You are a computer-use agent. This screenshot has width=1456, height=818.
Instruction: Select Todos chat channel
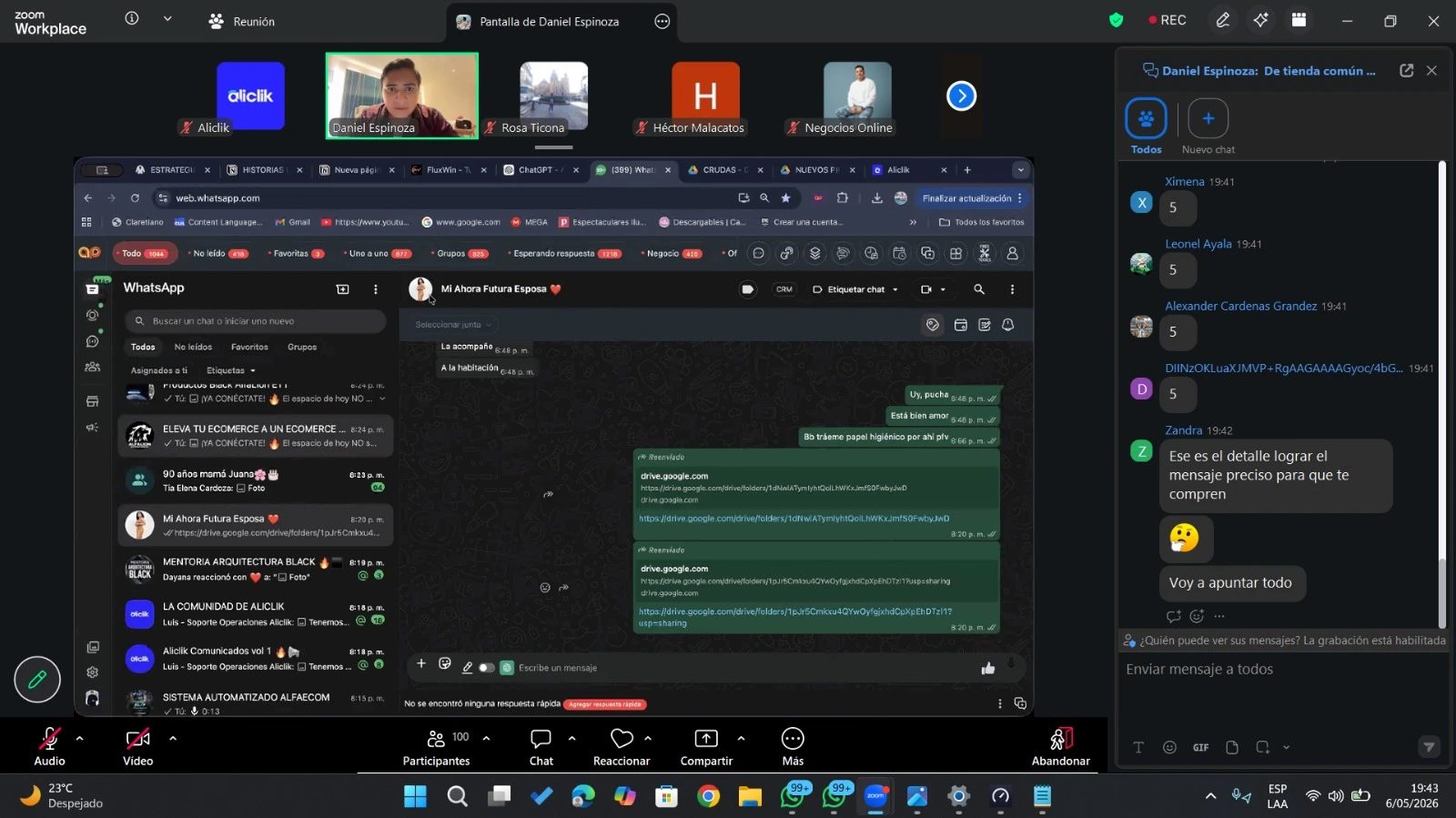[1146, 126]
